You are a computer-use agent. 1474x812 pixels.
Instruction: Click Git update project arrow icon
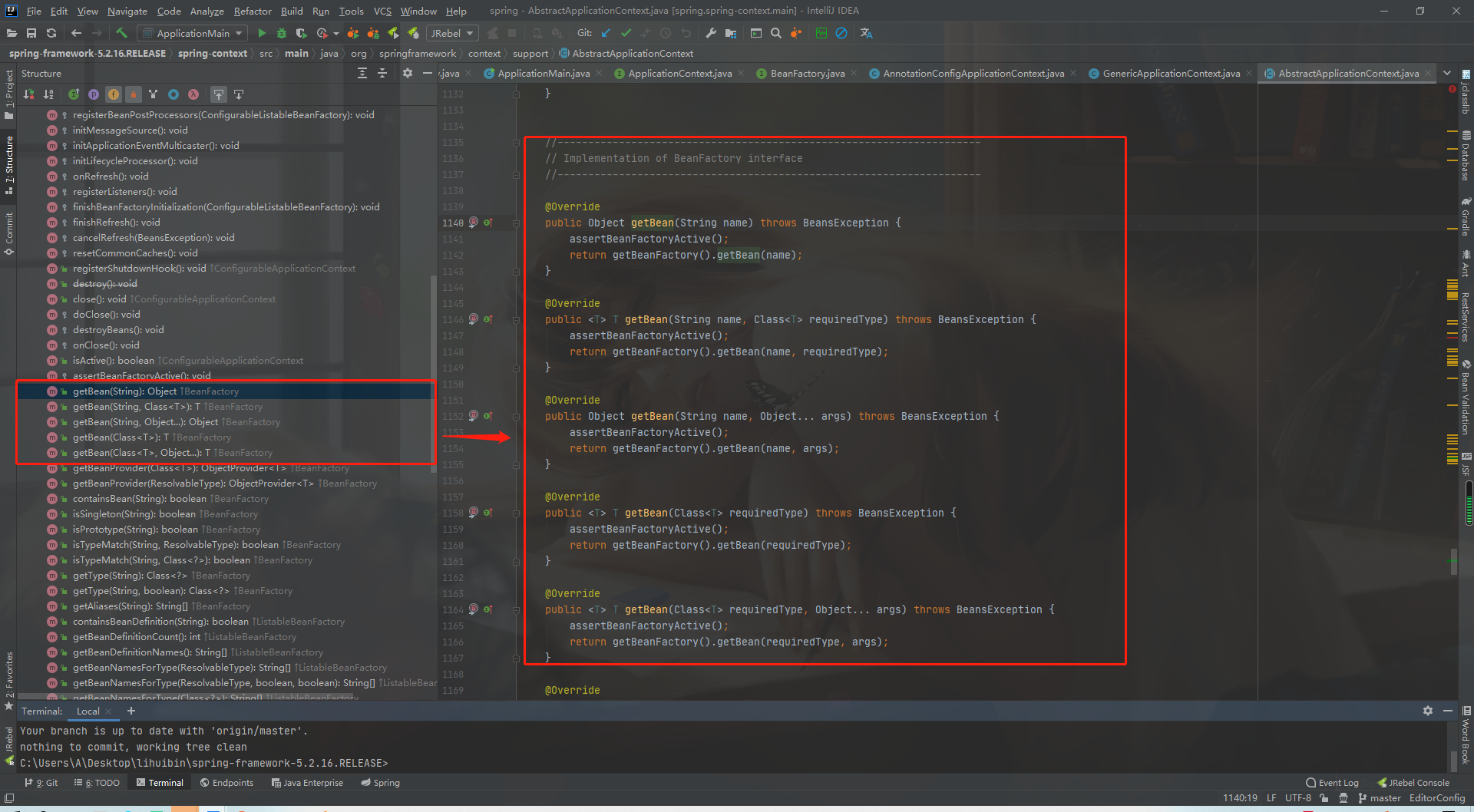(x=606, y=33)
